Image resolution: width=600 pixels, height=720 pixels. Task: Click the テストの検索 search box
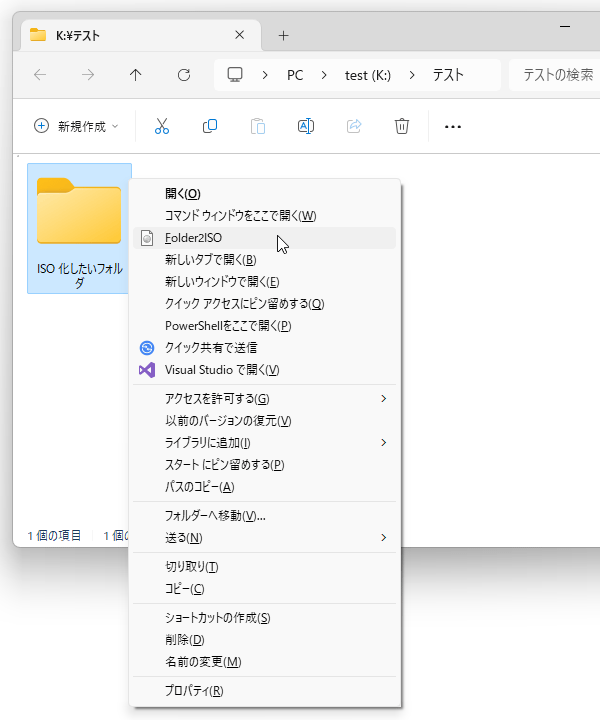(x=555, y=75)
